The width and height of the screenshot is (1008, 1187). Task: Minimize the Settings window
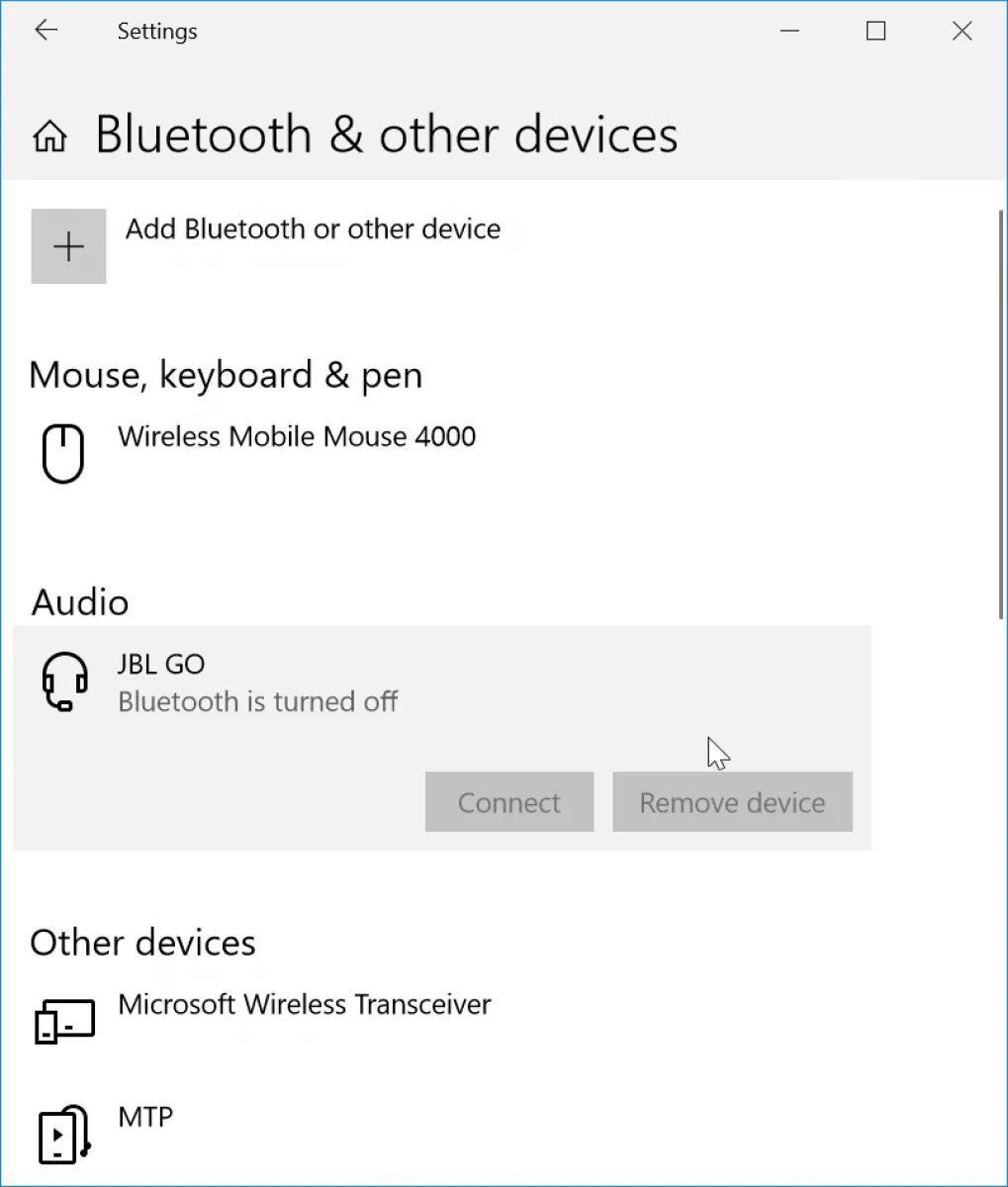(x=789, y=31)
